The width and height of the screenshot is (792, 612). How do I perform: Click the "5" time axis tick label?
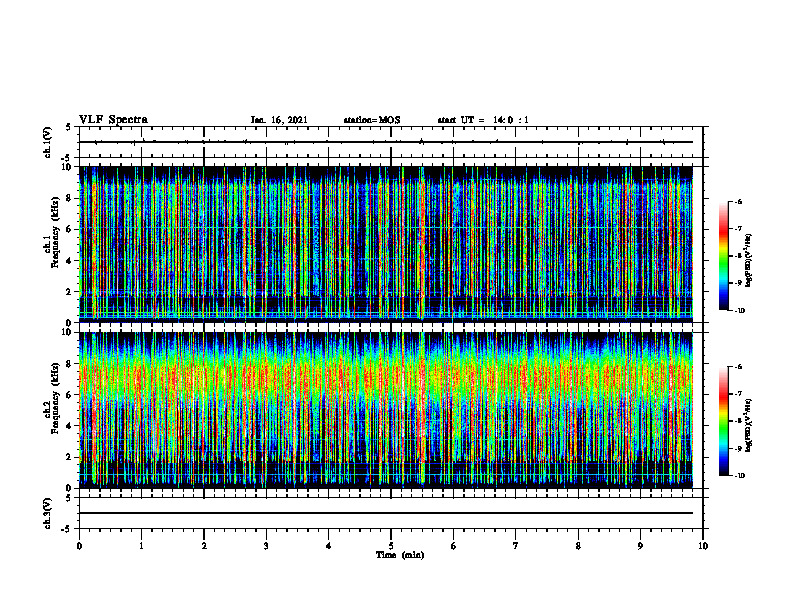pos(391,546)
